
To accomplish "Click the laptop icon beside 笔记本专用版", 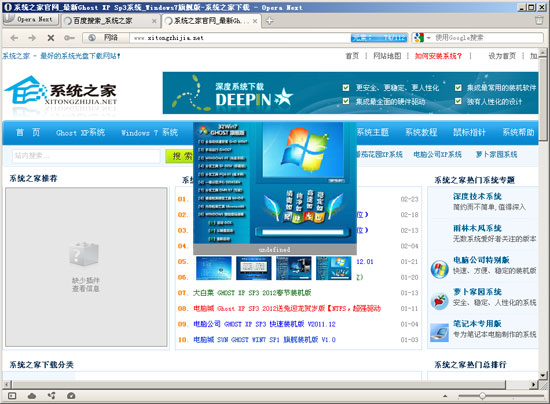I will coord(440,333).
